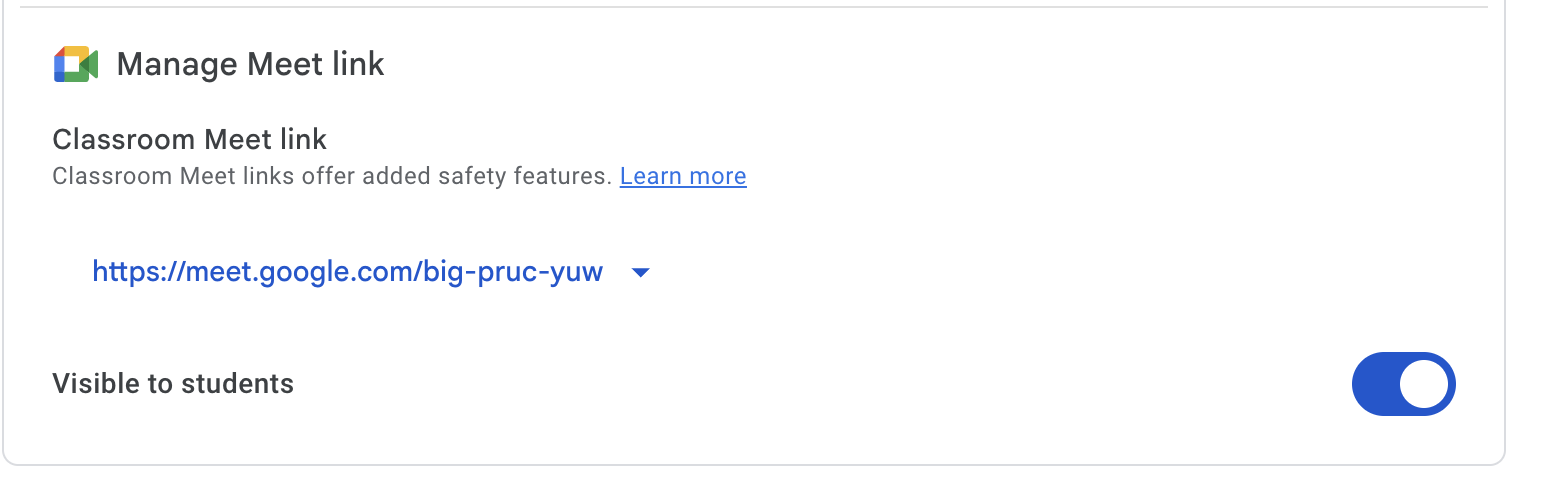
Task: Click the white knob of the toggle
Action: point(1424,384)
